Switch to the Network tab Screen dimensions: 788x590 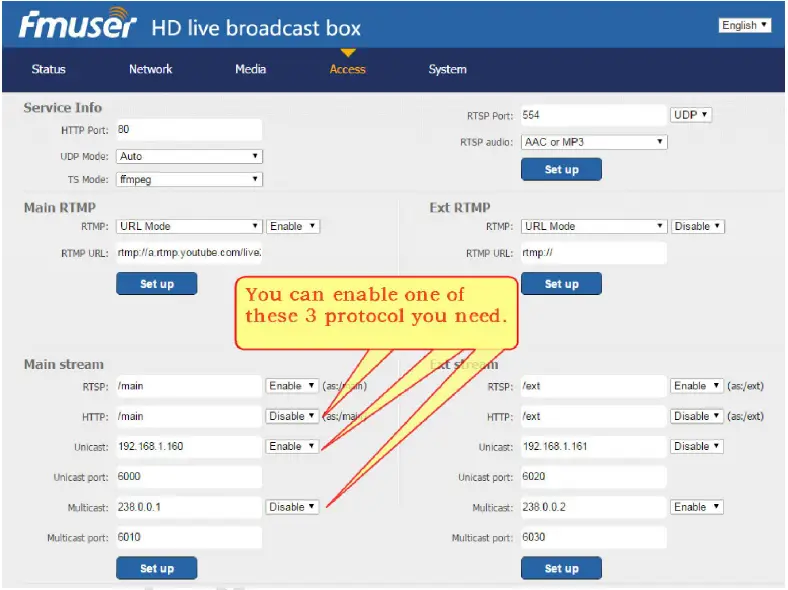click(150, 69)
